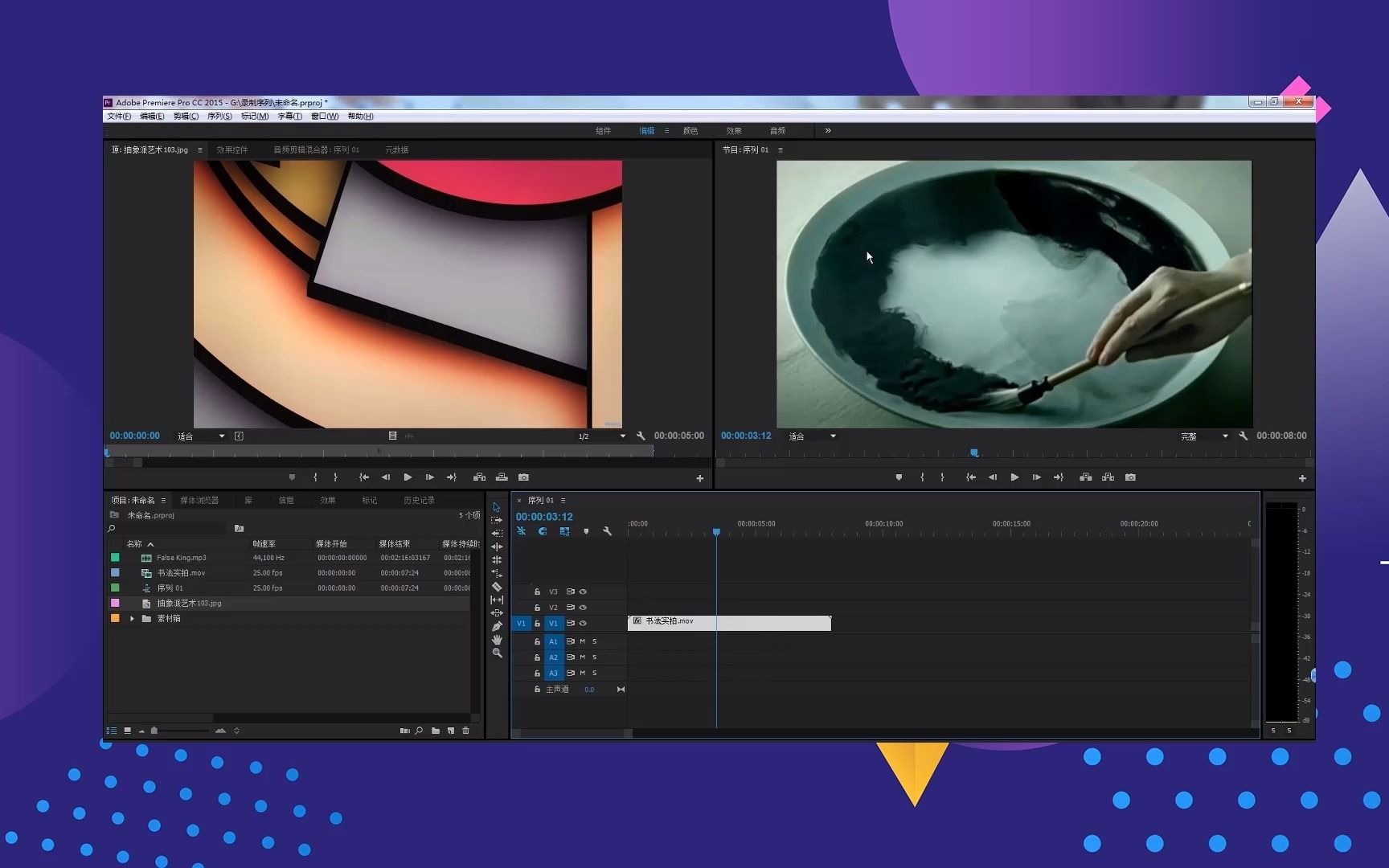The height and width of the screenshot is (868, 1389).
Task: Switch to 媒体浏览器 tab
Action: [199, 500]
